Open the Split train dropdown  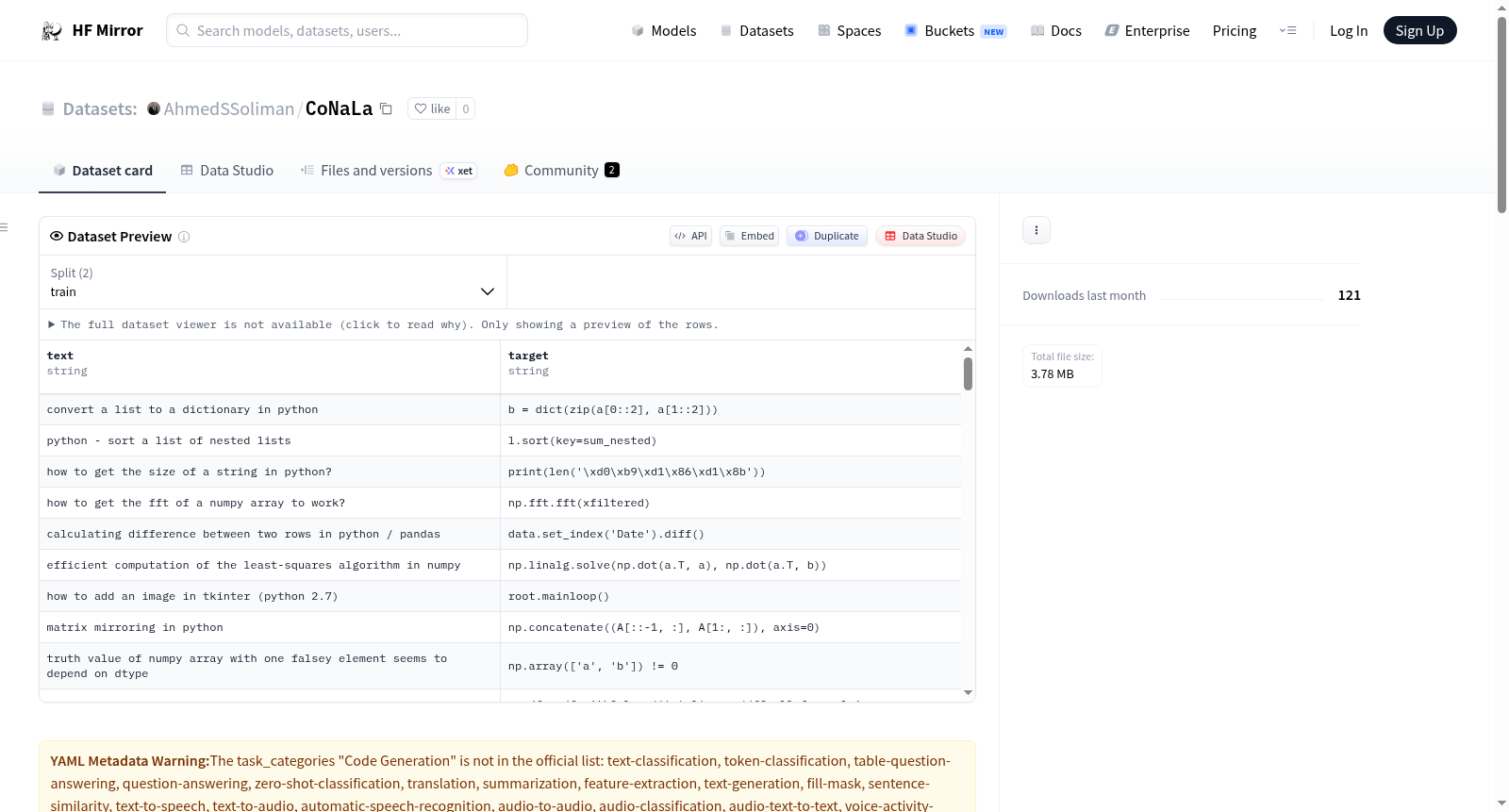coord(273,282)
